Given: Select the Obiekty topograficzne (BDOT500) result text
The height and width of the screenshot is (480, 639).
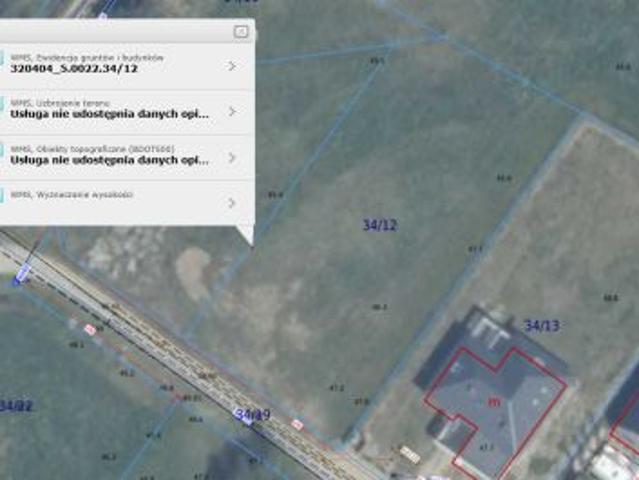Looking at the screenshot, I should pos(110,159).
